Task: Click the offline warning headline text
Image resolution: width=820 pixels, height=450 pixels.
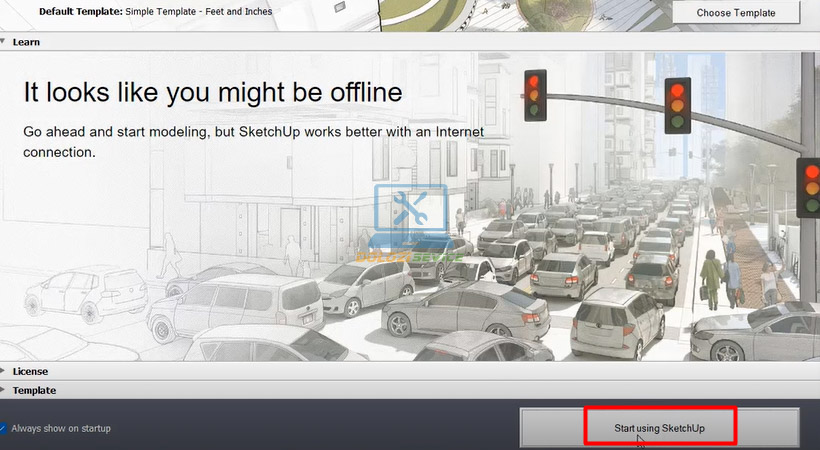Action: point(212,93)
